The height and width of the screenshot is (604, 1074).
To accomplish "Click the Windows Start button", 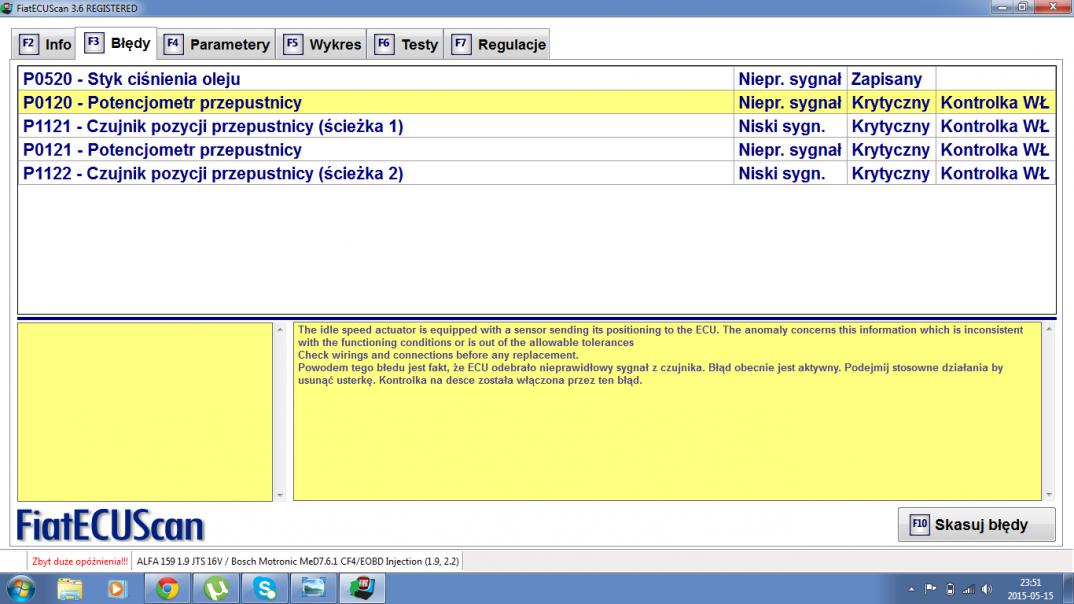I will pyautogui.click(x=22, y=588).
